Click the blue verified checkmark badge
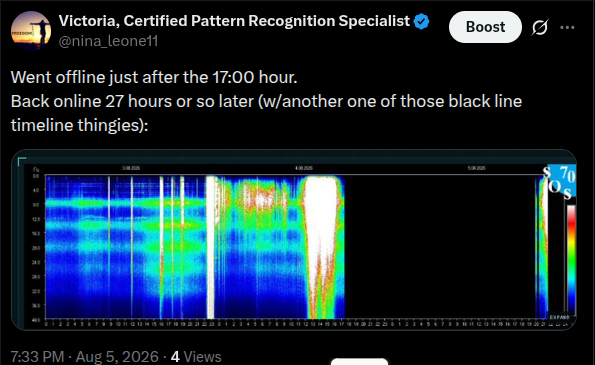The image size is (595, 365). click(421, 21)
